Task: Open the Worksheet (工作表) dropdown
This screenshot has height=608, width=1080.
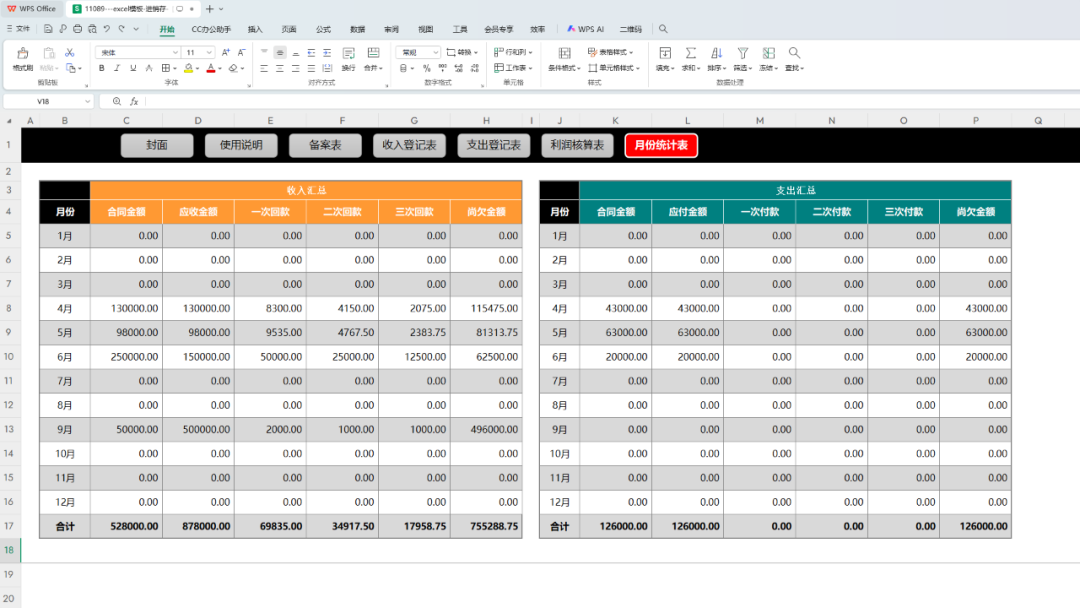Action: (513, 67)
